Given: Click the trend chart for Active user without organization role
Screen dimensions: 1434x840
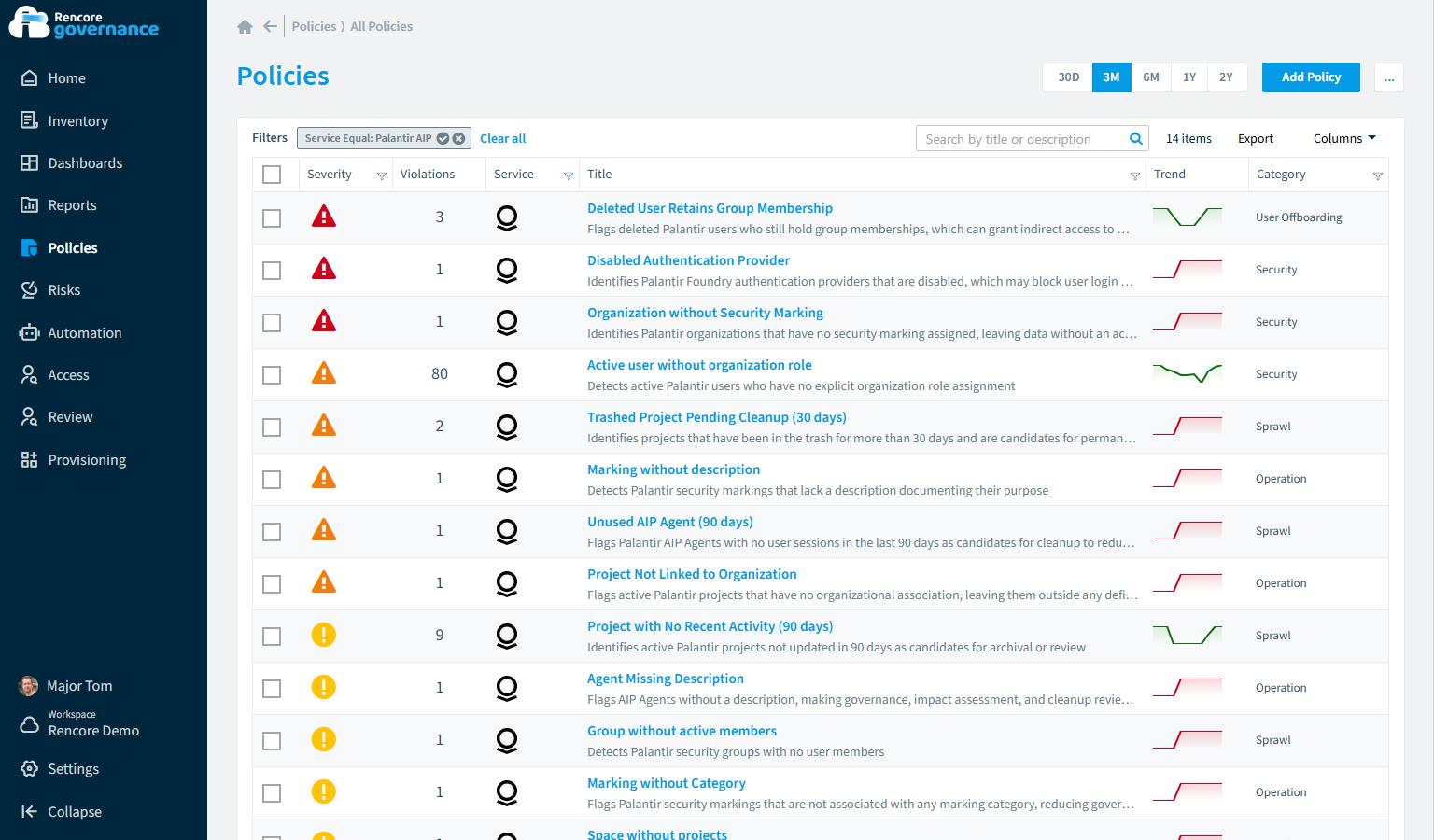Looking at the screenshot, I should click(1188, 373).
